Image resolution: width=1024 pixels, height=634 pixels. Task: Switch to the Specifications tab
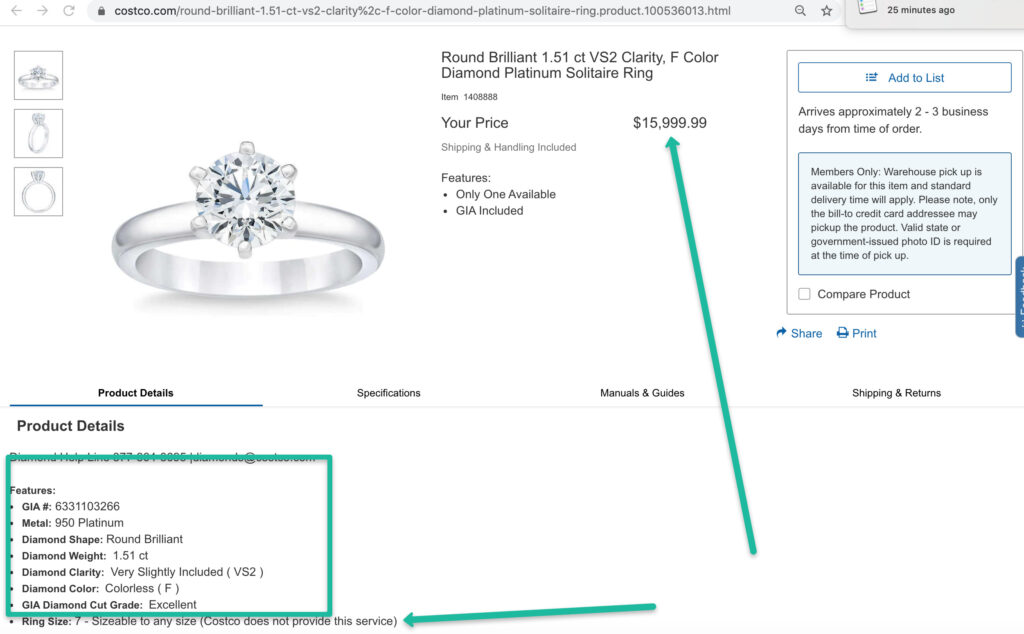pyautogui.click(x=388, y=393)
